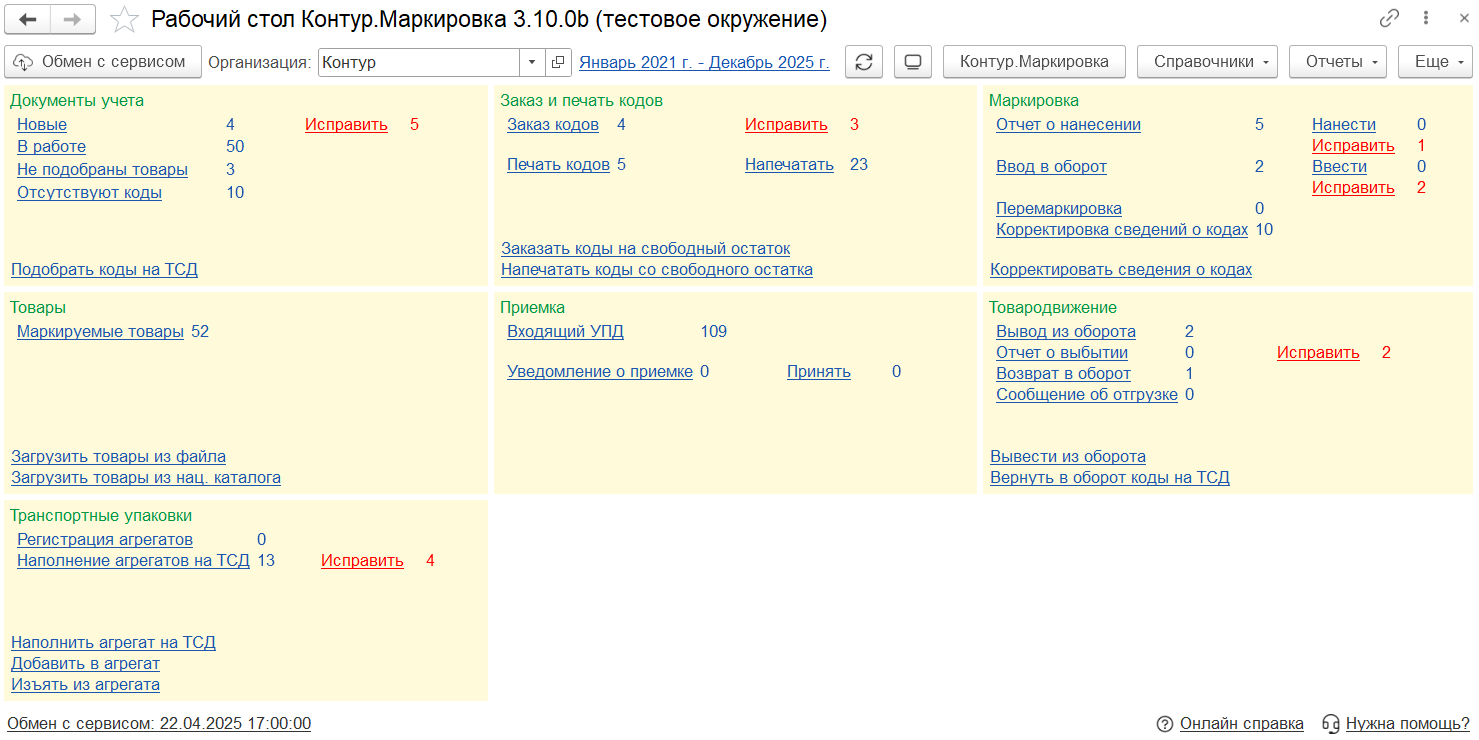Image resolution: width=1479 pixels, height=740 pixels.
Task: Click the headset icon for help
Action: (x=1330, y=723)
